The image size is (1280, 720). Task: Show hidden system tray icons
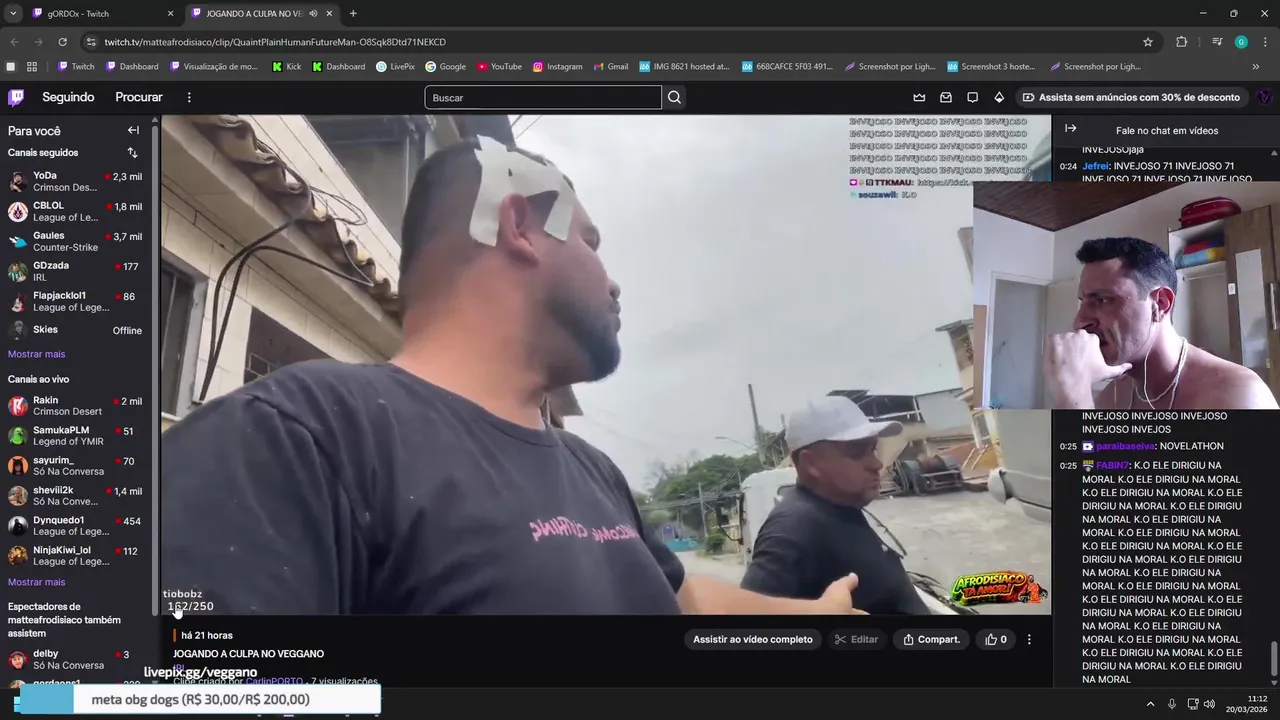[x=1150, y=704]
